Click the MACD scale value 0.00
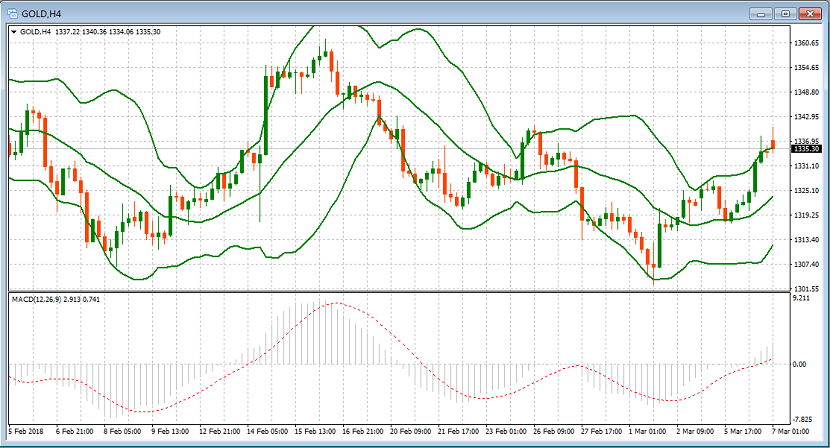 coord(800,364)
